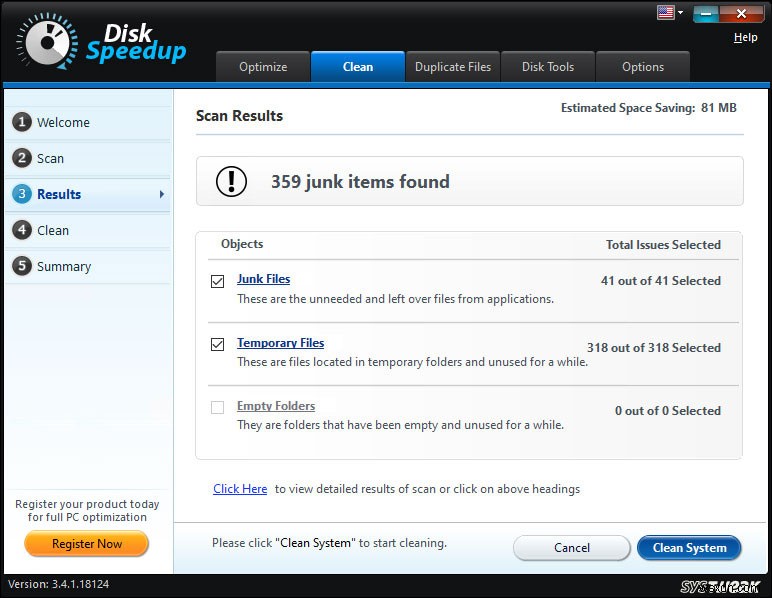Click 'Estimated Space Saving: 81 MB' text
The width and height of the screenshot is (772, 598).
pyautogui.click(x=648, y=108)
